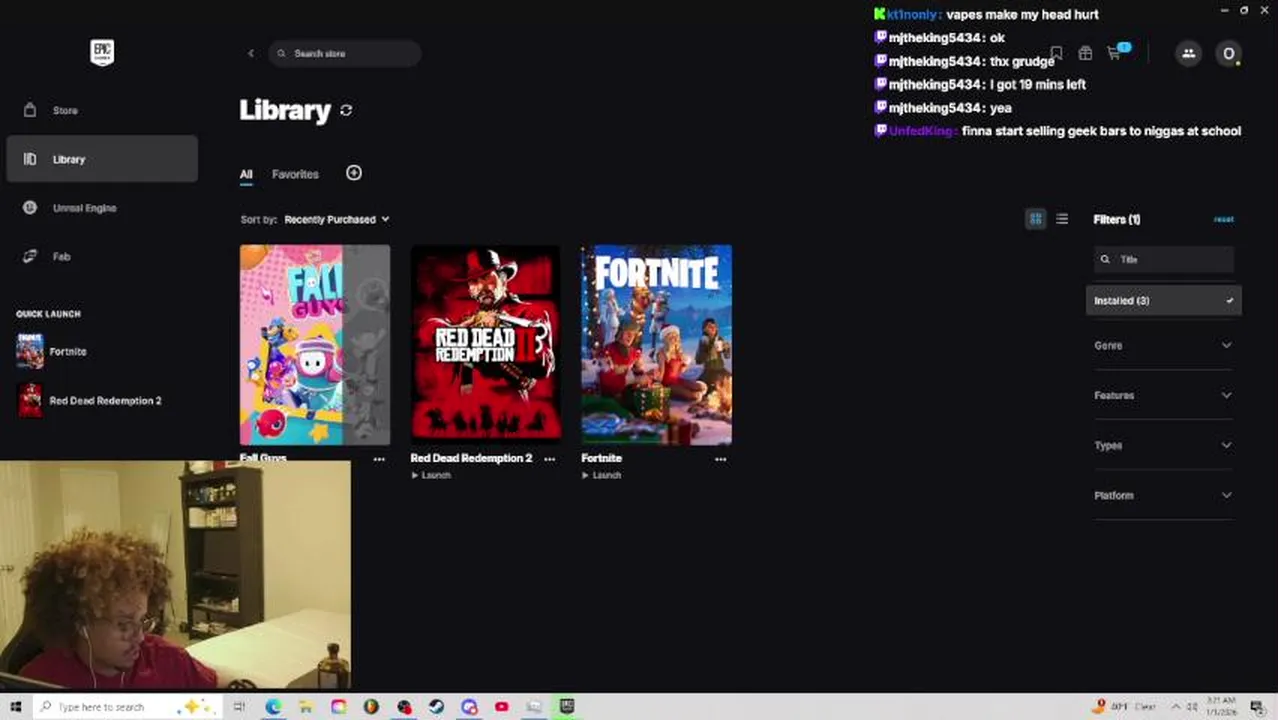This screenshot has width=1278, height=720.
Task: Click the Title filter search box
Action: pos(1164,259)
